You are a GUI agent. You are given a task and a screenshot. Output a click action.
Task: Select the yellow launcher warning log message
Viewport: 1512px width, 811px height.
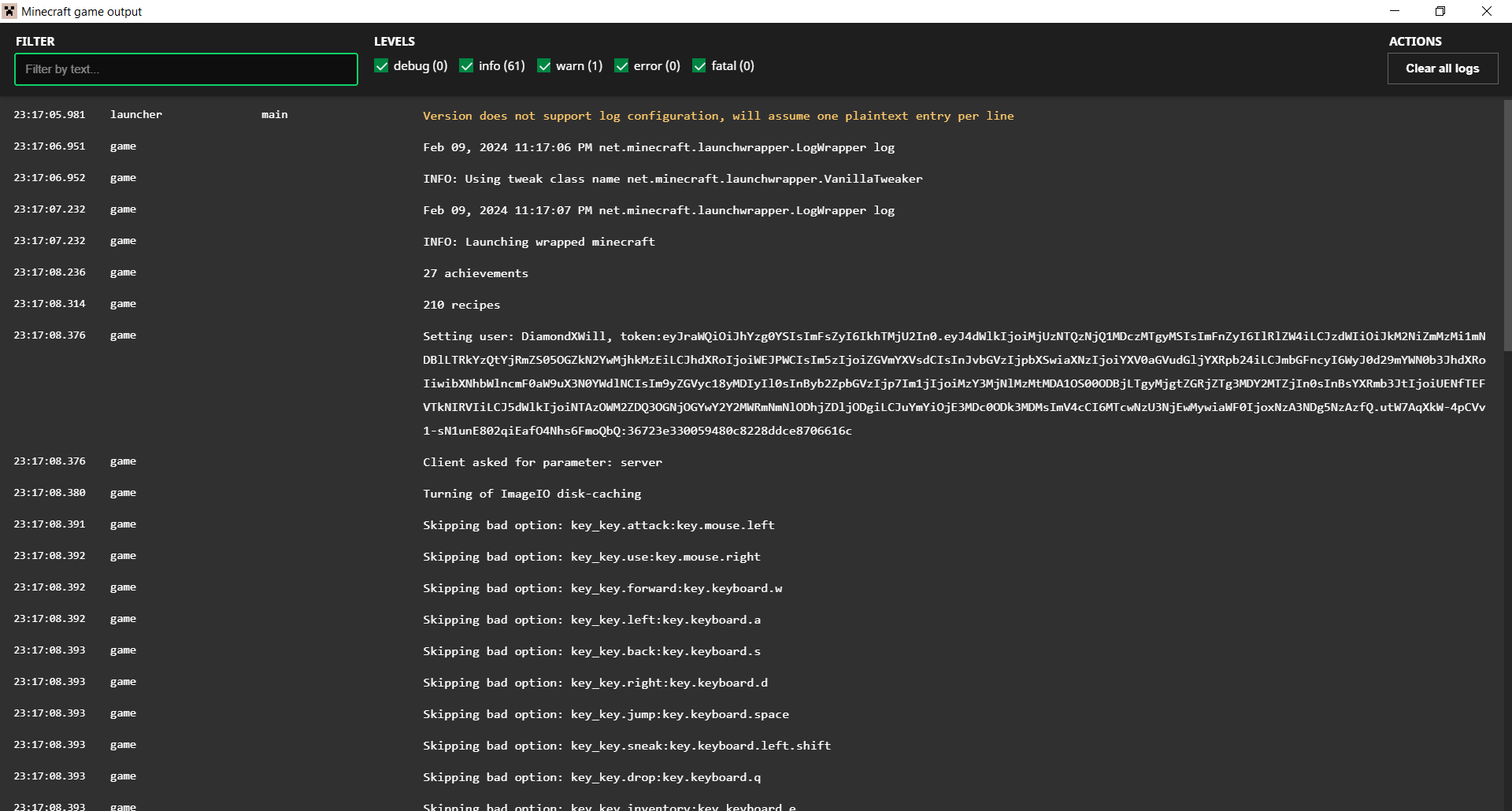[x=717, y=116]
